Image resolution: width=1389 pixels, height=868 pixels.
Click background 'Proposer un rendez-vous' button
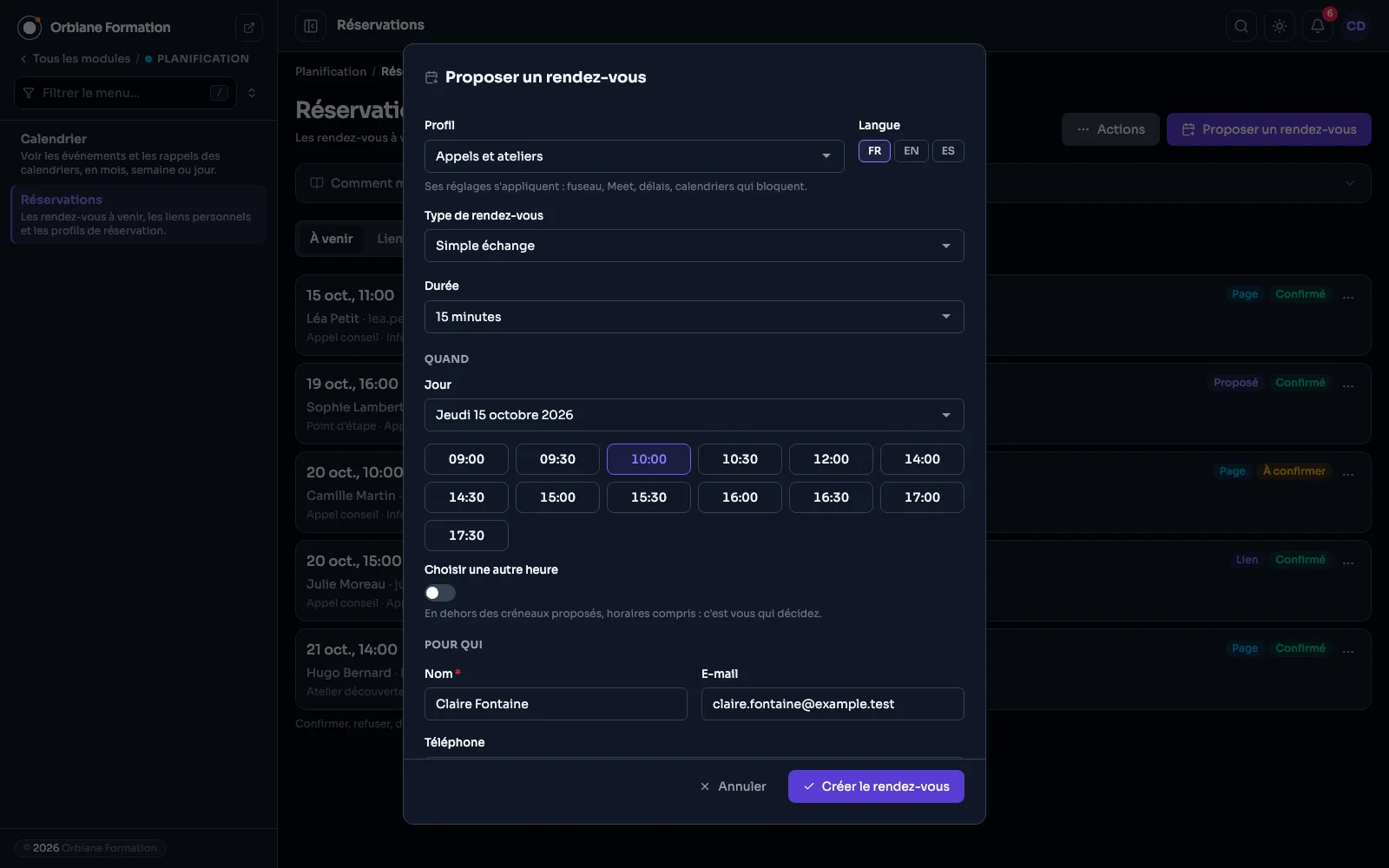coord(1269,129)
